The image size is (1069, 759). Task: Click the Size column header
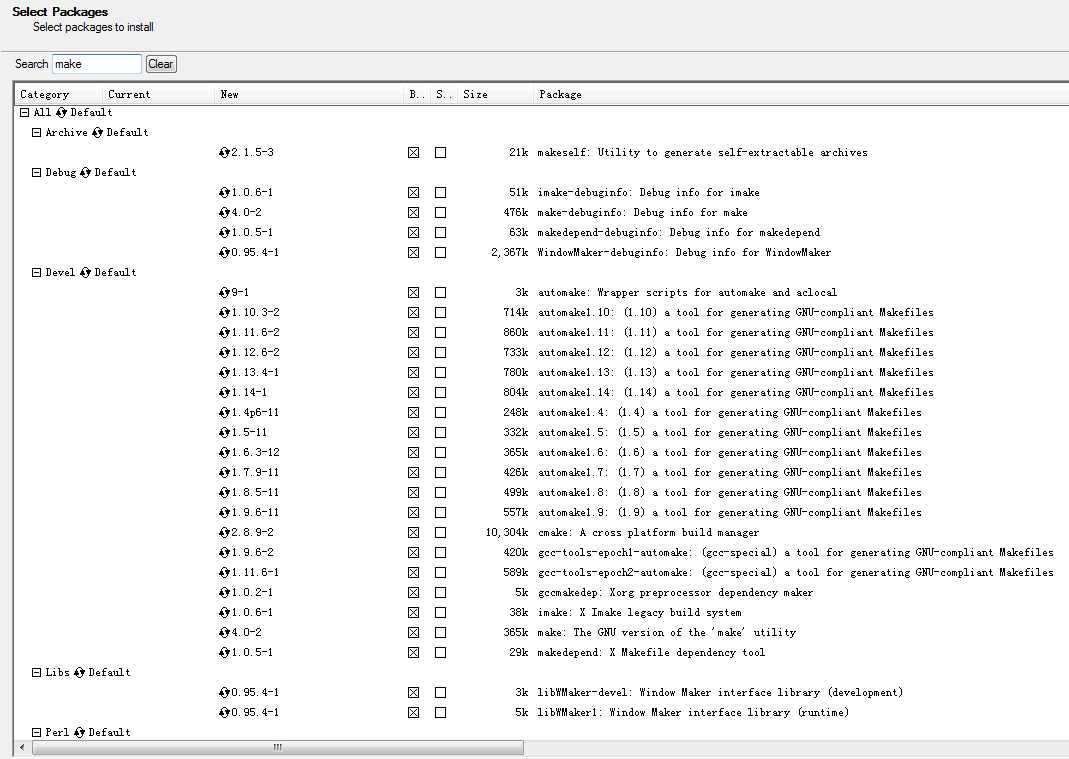tap(475, 94)
